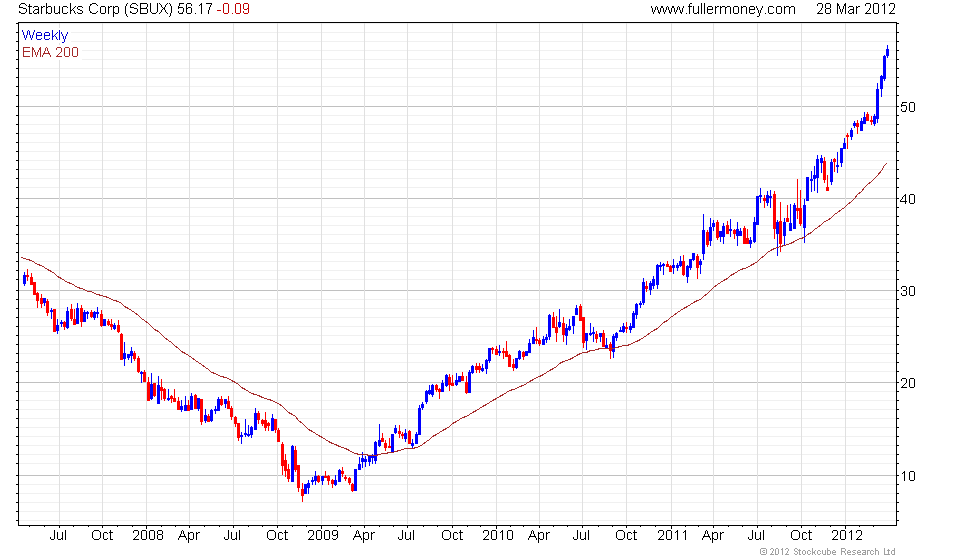Screen dimensions: 980x560
Task: Select the last price 56.17
Action: tap(194, 9)
